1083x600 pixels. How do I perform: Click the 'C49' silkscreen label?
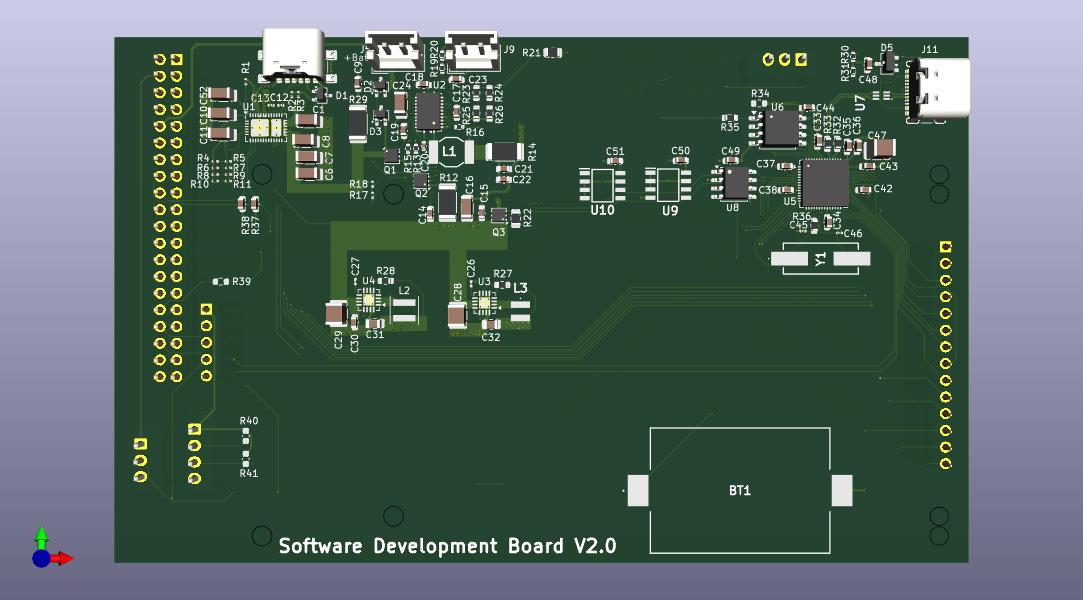[x=731, y=151]
